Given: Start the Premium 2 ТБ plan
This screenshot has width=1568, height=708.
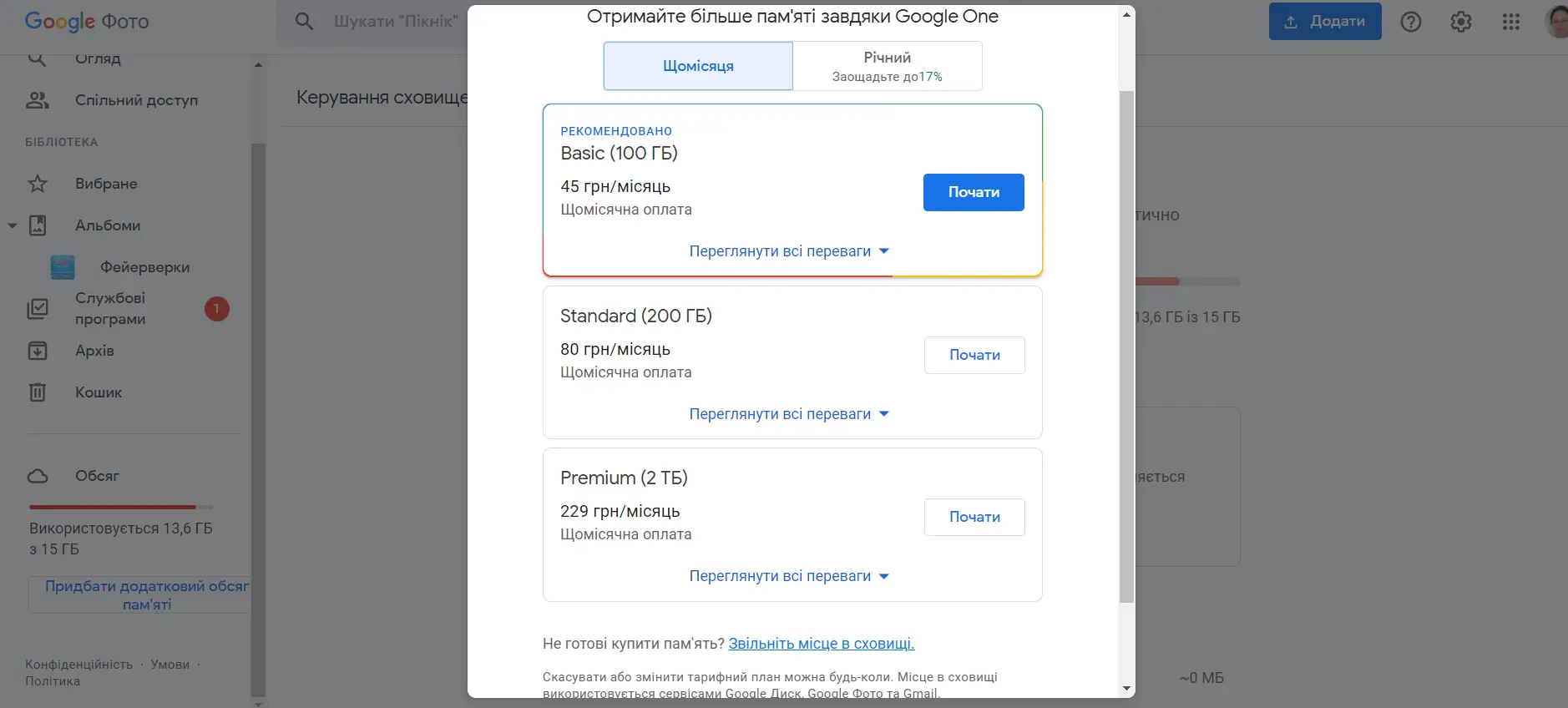Looking at the screenshot, I should tap(974, 517).
